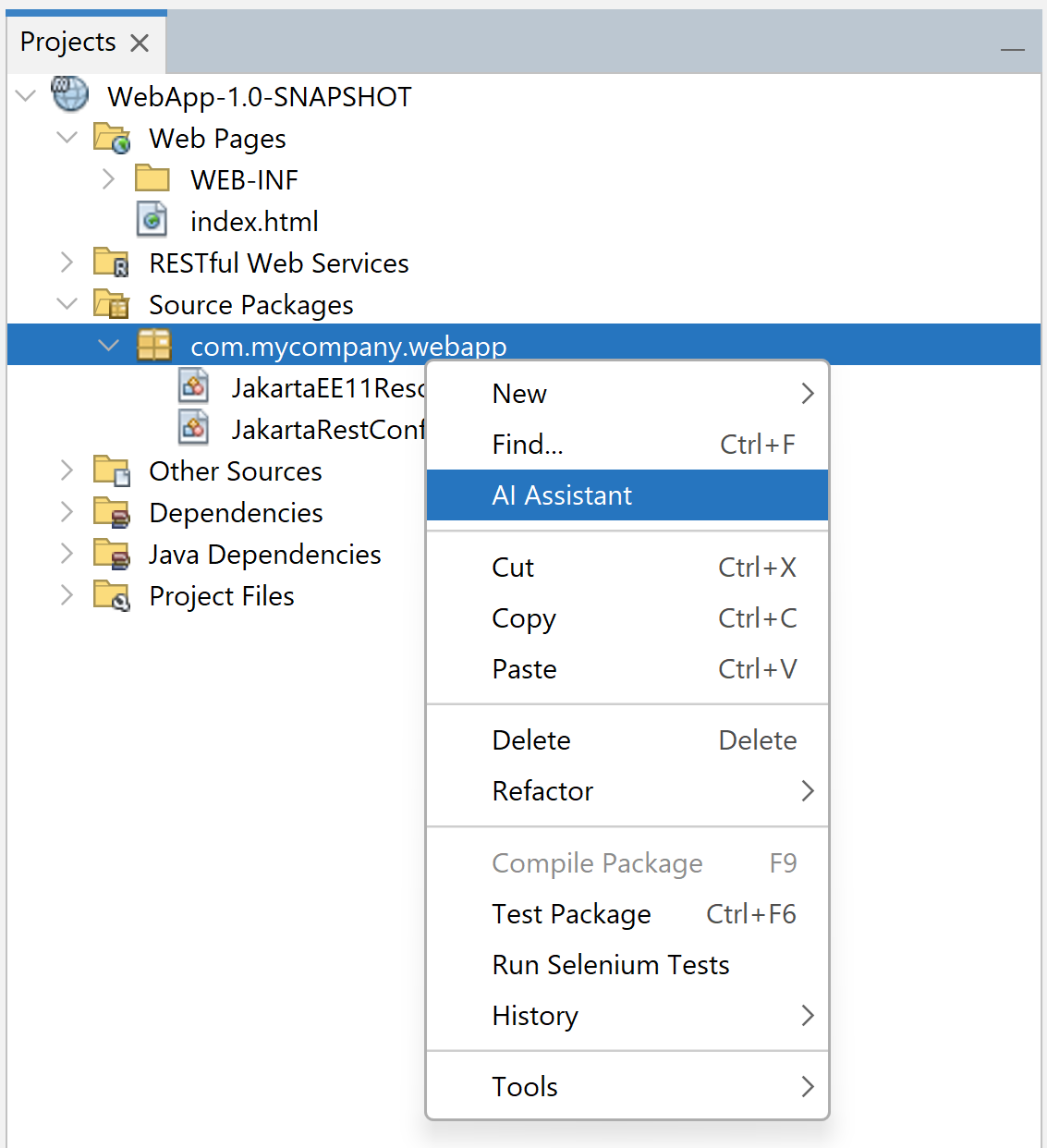Open the New submenu

[x=627, y=394]
